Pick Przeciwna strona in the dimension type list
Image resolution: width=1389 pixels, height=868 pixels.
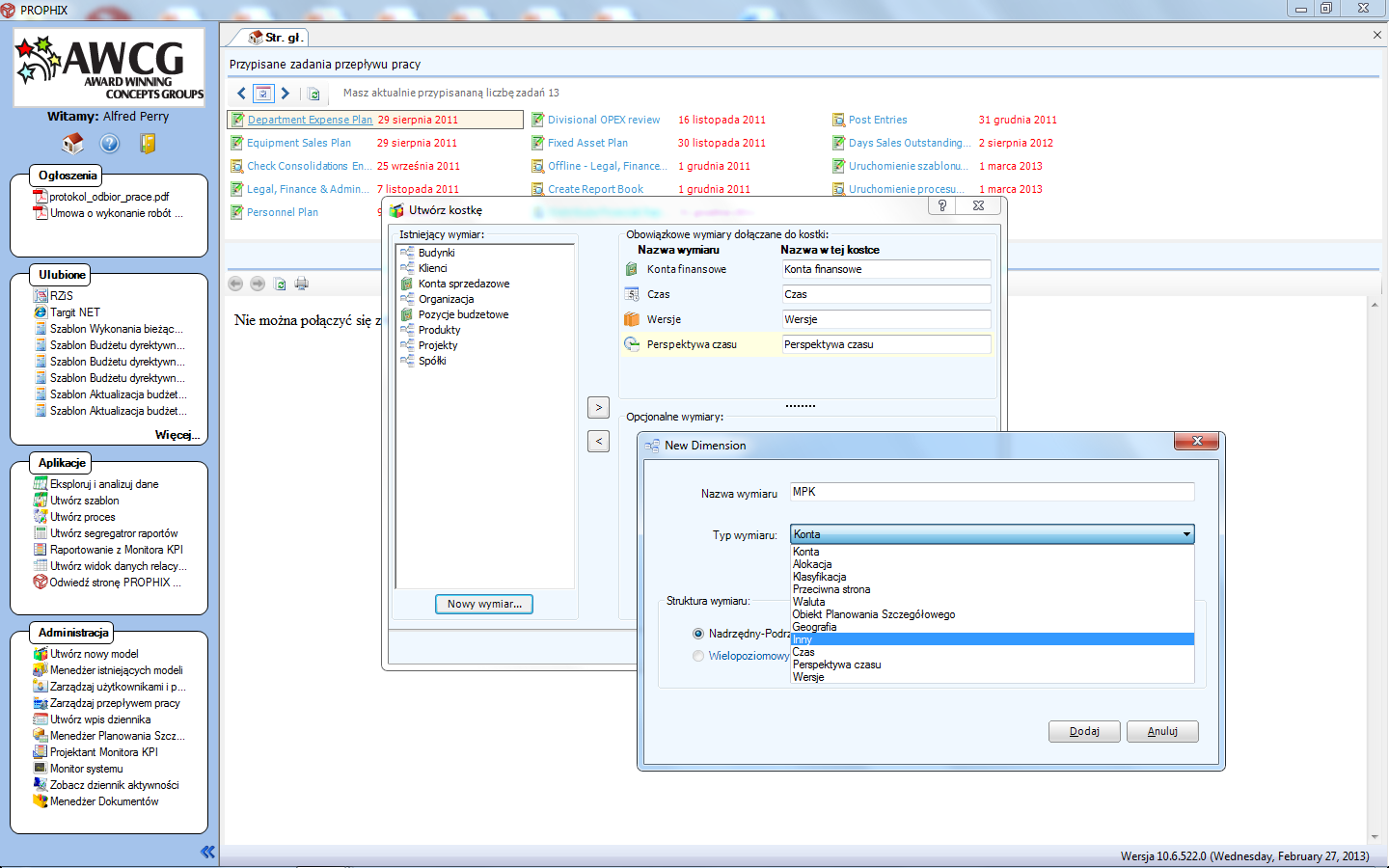pos(992,589)
